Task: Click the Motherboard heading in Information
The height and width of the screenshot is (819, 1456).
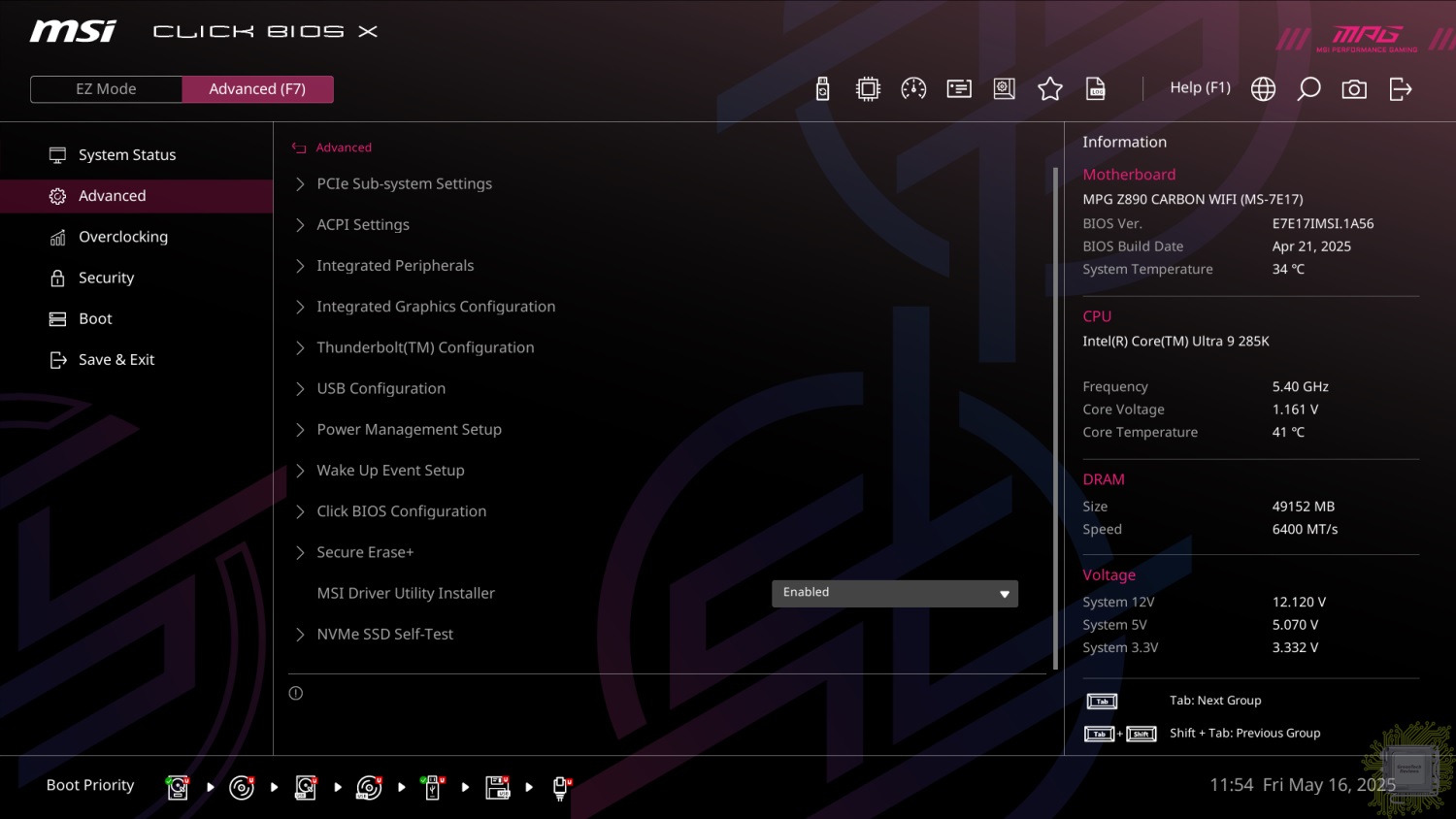Action: (x=1129, y=175)
